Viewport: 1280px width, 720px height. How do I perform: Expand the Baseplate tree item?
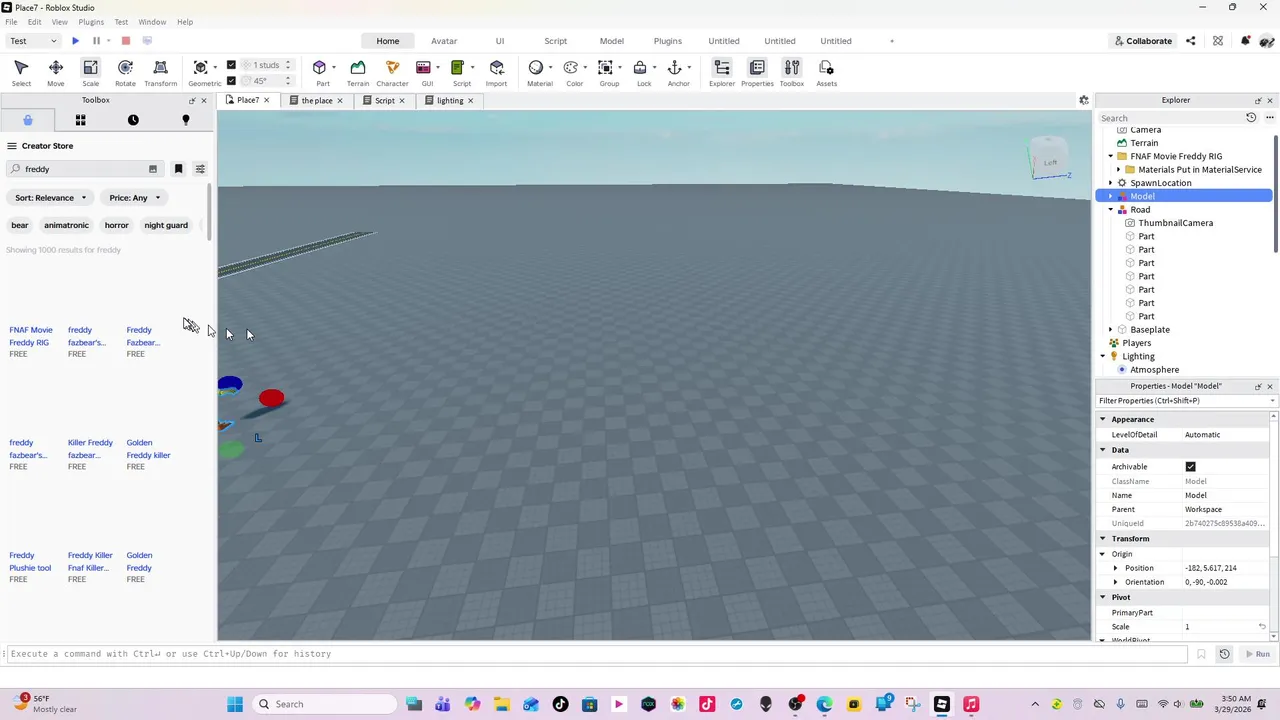(x=1110, y=330)
